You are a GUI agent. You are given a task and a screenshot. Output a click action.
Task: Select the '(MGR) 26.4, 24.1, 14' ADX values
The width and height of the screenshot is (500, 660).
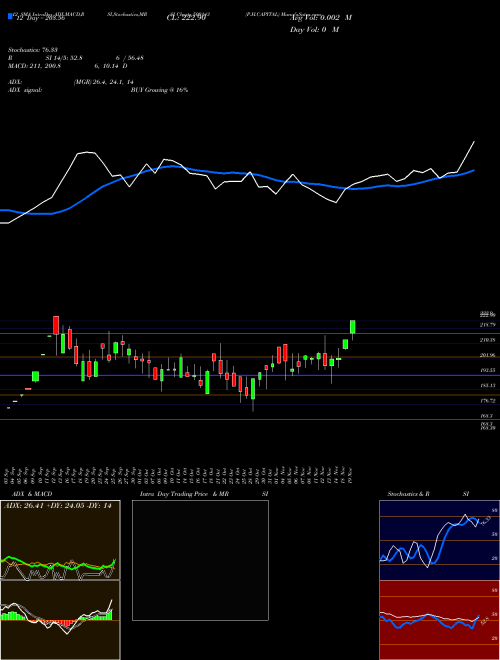click(103, 82)
